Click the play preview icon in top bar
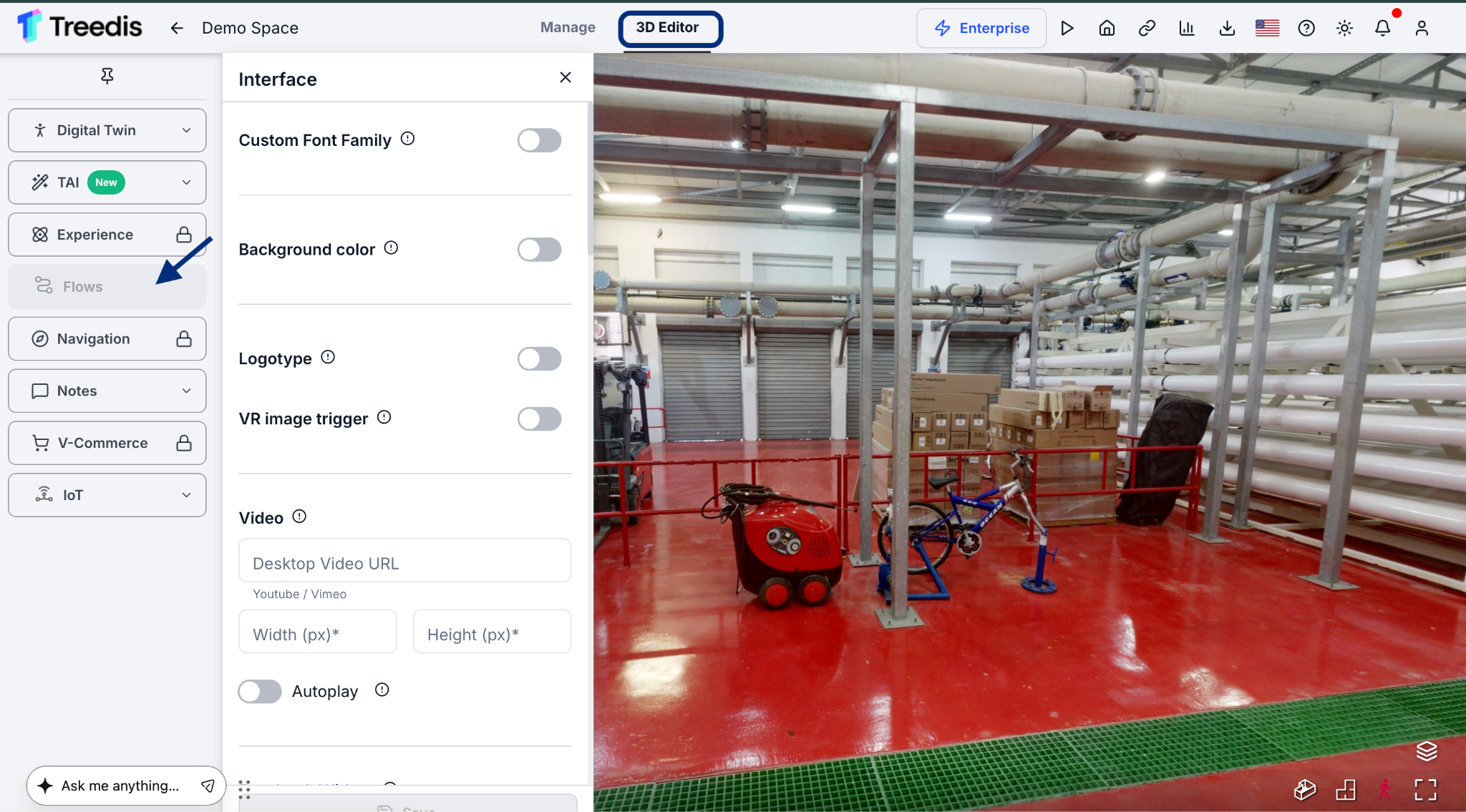Screen dimensions: 1466x812 [x=1067, y=28]
